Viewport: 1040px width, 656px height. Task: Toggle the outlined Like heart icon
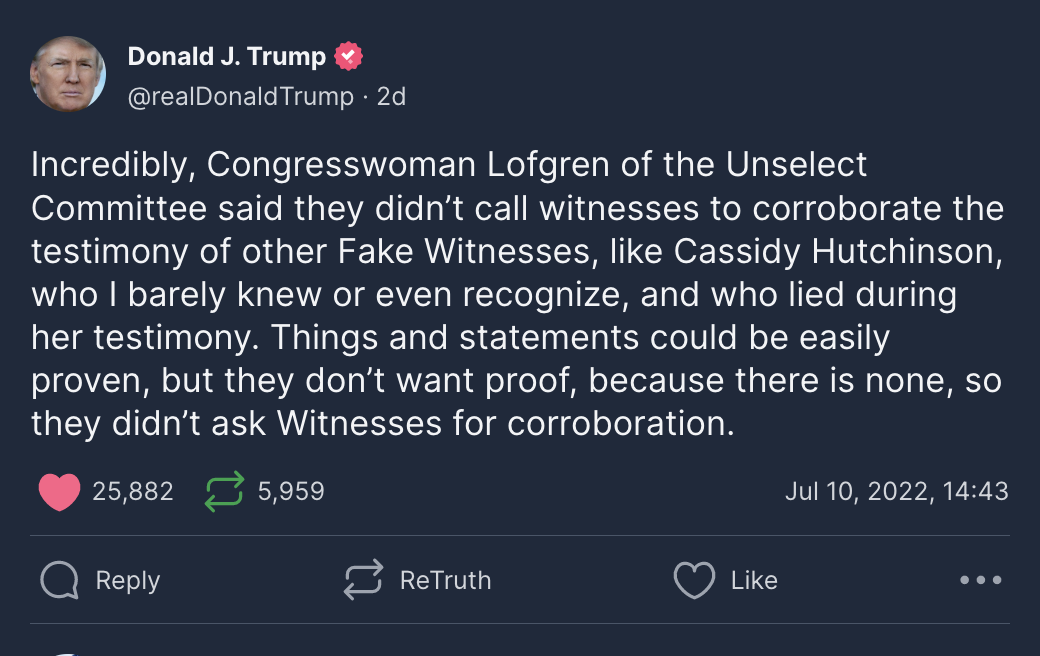694,580
